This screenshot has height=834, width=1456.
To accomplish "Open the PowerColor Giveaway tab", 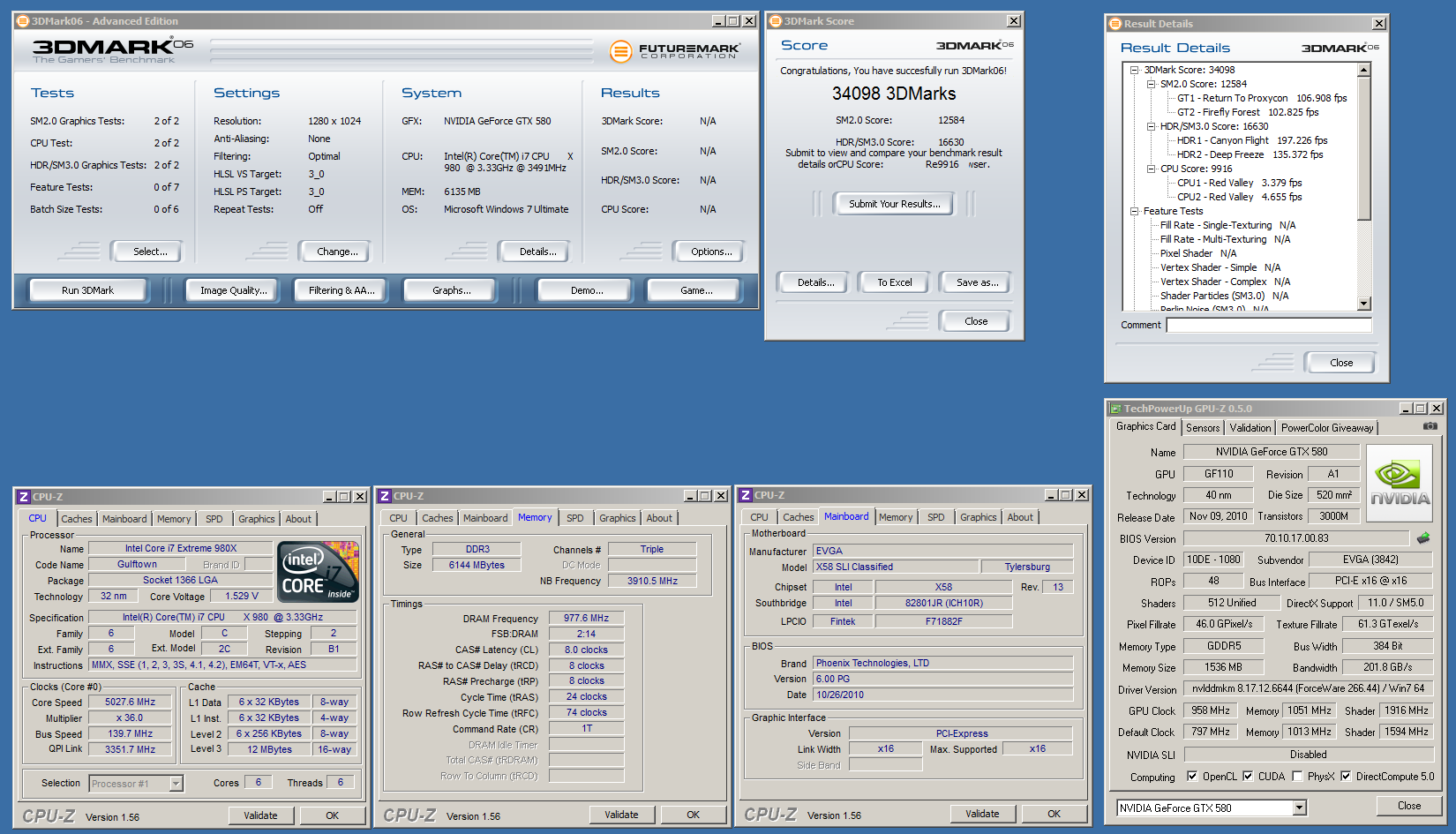I will 1327,428.
